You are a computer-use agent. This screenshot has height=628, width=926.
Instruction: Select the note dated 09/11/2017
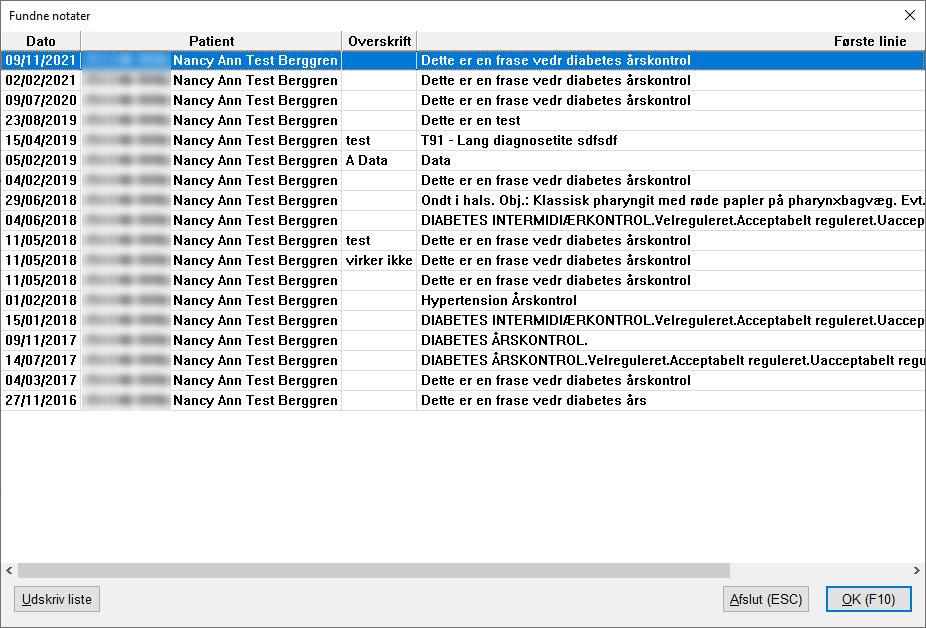(x=463, y=340)
